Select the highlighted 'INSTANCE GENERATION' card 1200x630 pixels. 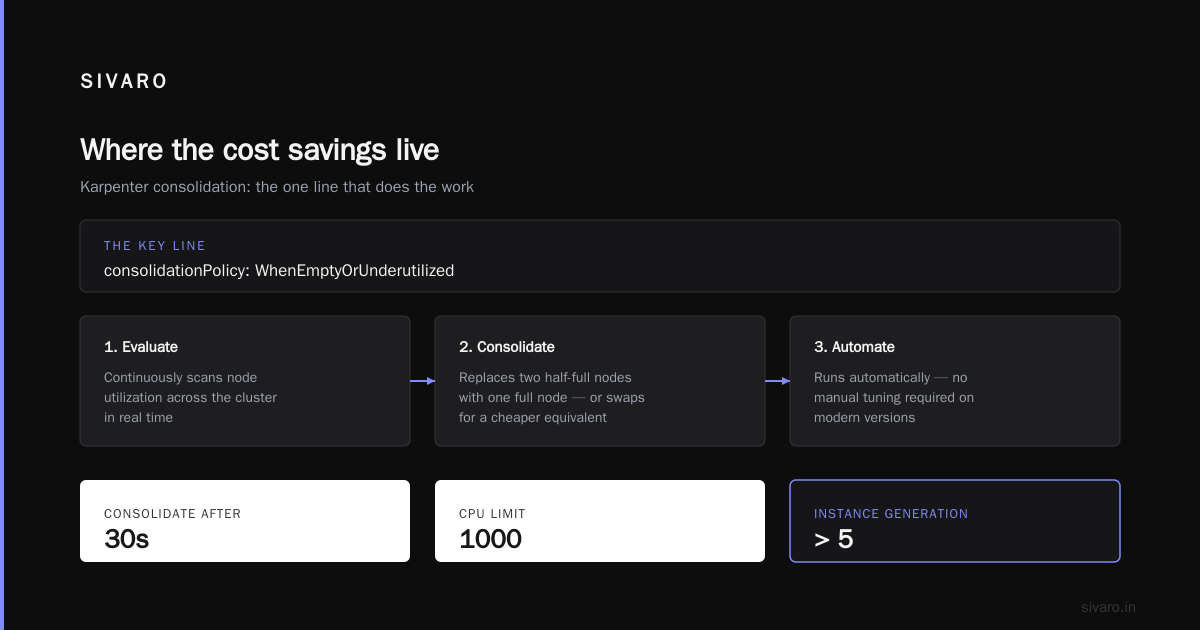(x=955, y=521)
